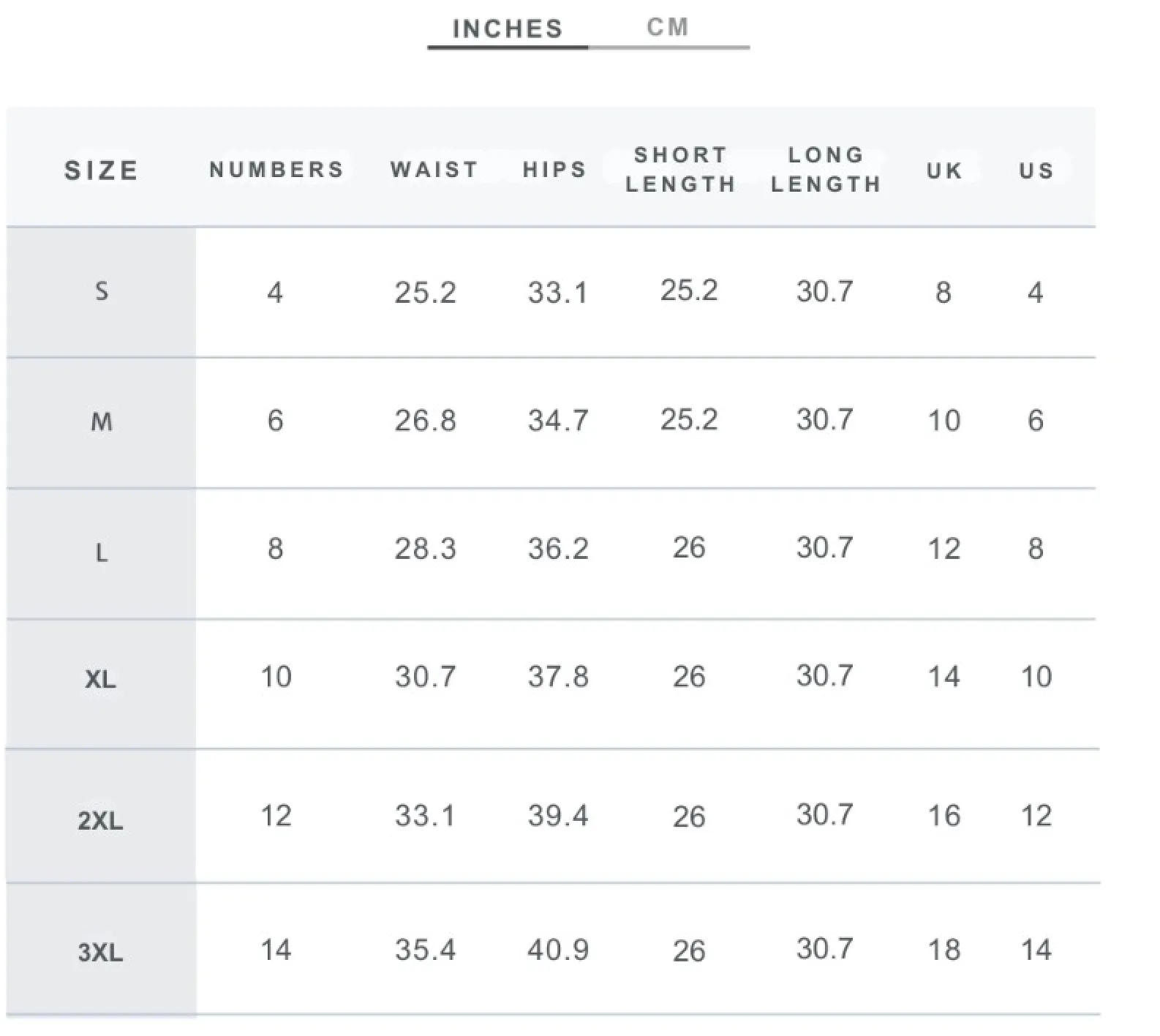Click the US column header

1036,170
